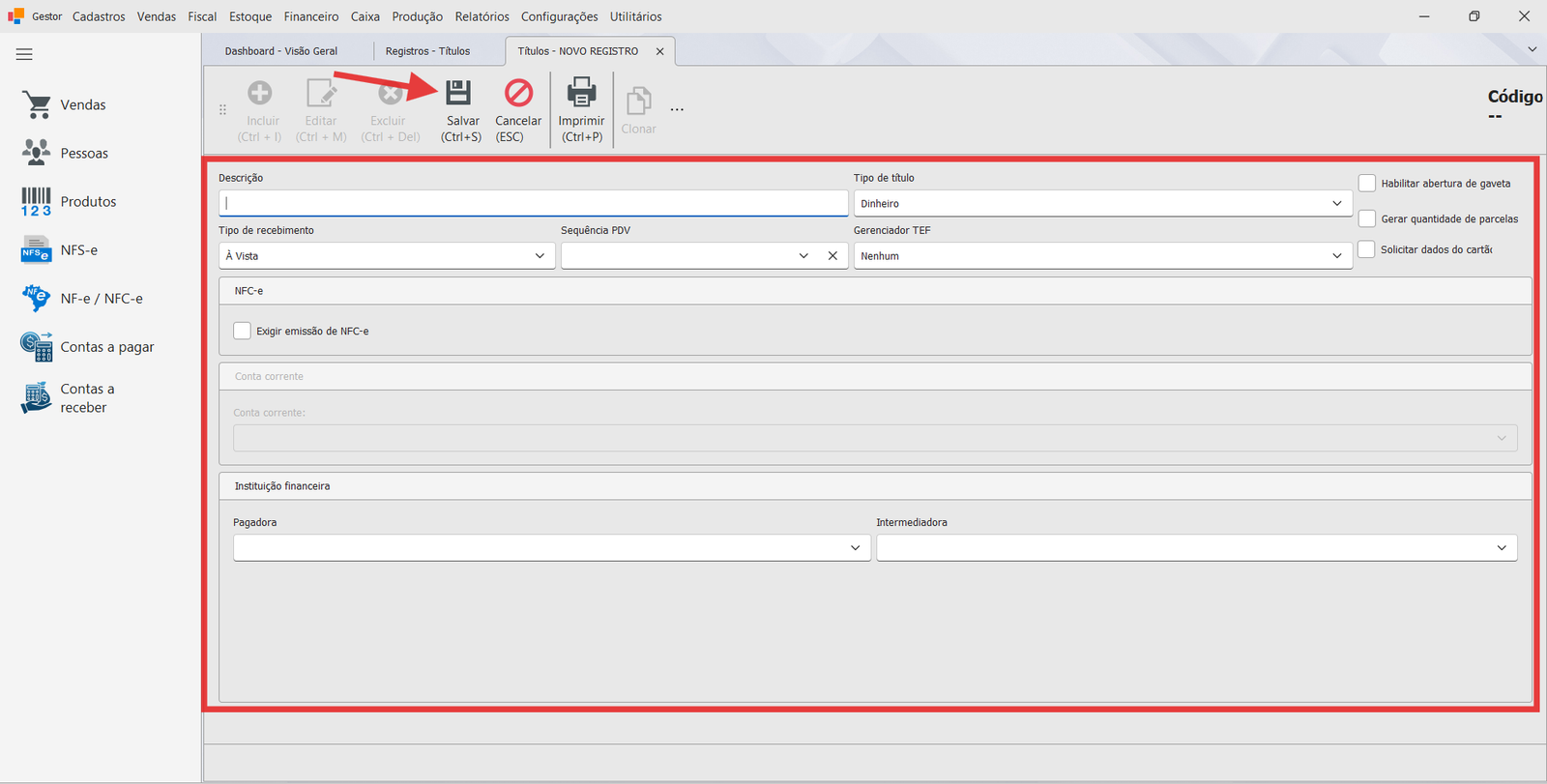The image size is (1547, 784).
Task: Open the Conta corrente dropdown
Action: [1502, 438]
